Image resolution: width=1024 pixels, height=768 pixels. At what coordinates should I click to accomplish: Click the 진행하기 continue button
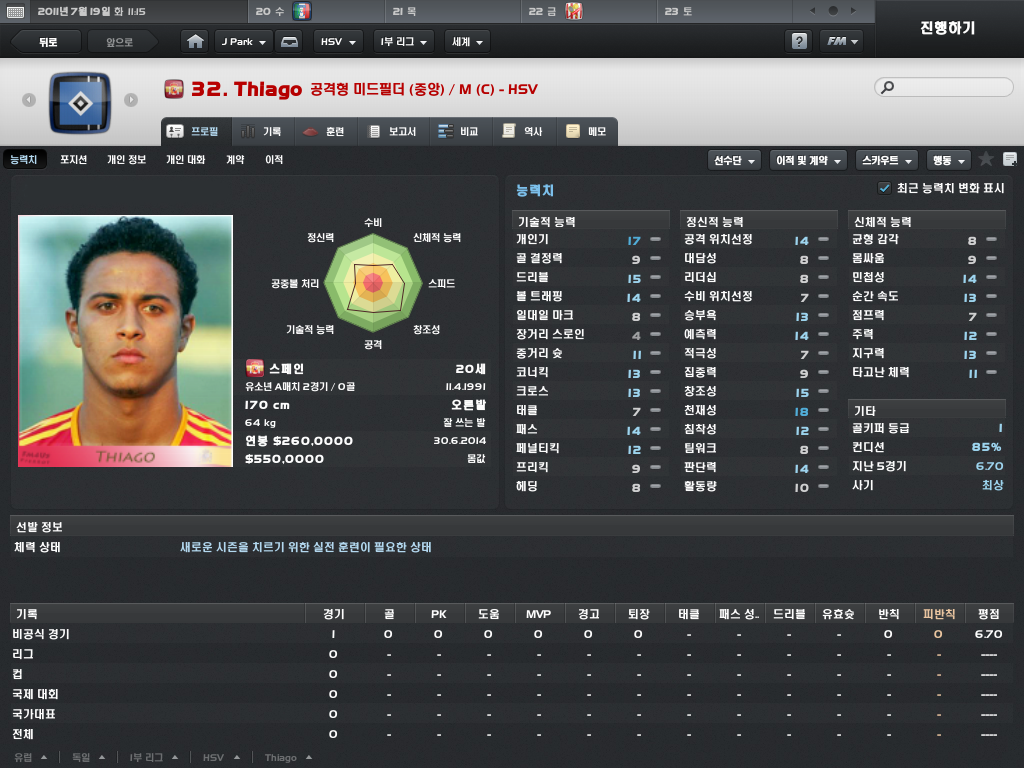pyautogui.click(x=948, y=28)
